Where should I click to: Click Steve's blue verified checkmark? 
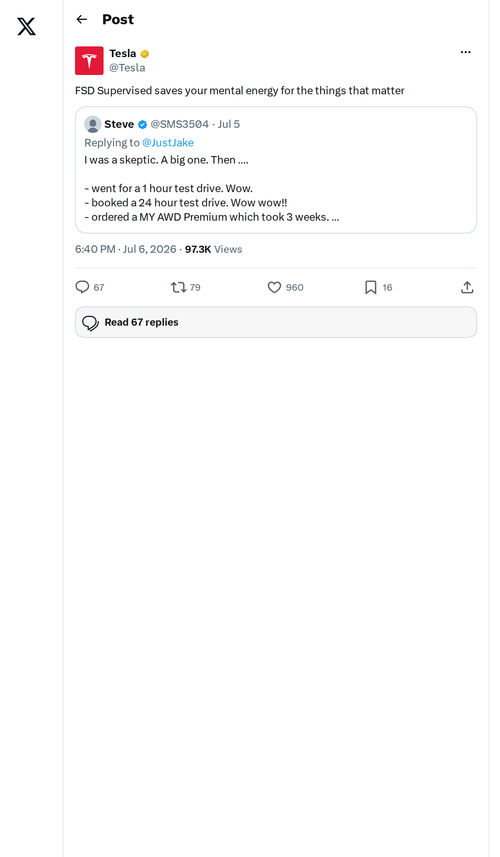[142, 125]
